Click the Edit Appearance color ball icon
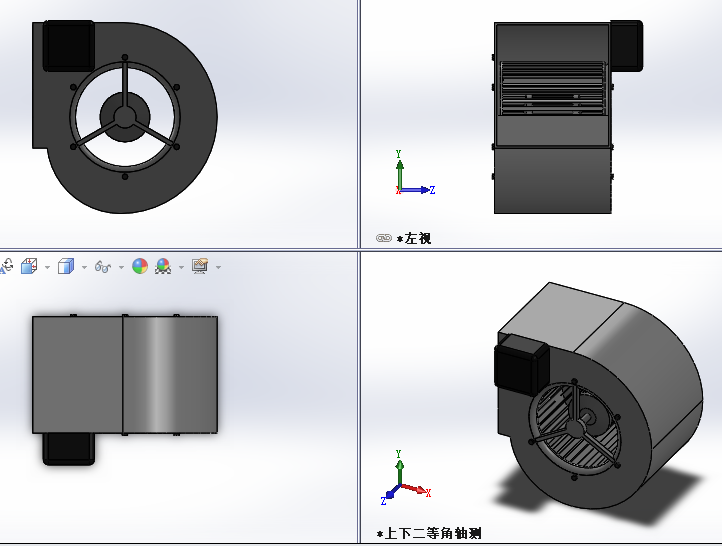Image resolution: width=722 pixels, height=546 pixels. click(140, 266)
